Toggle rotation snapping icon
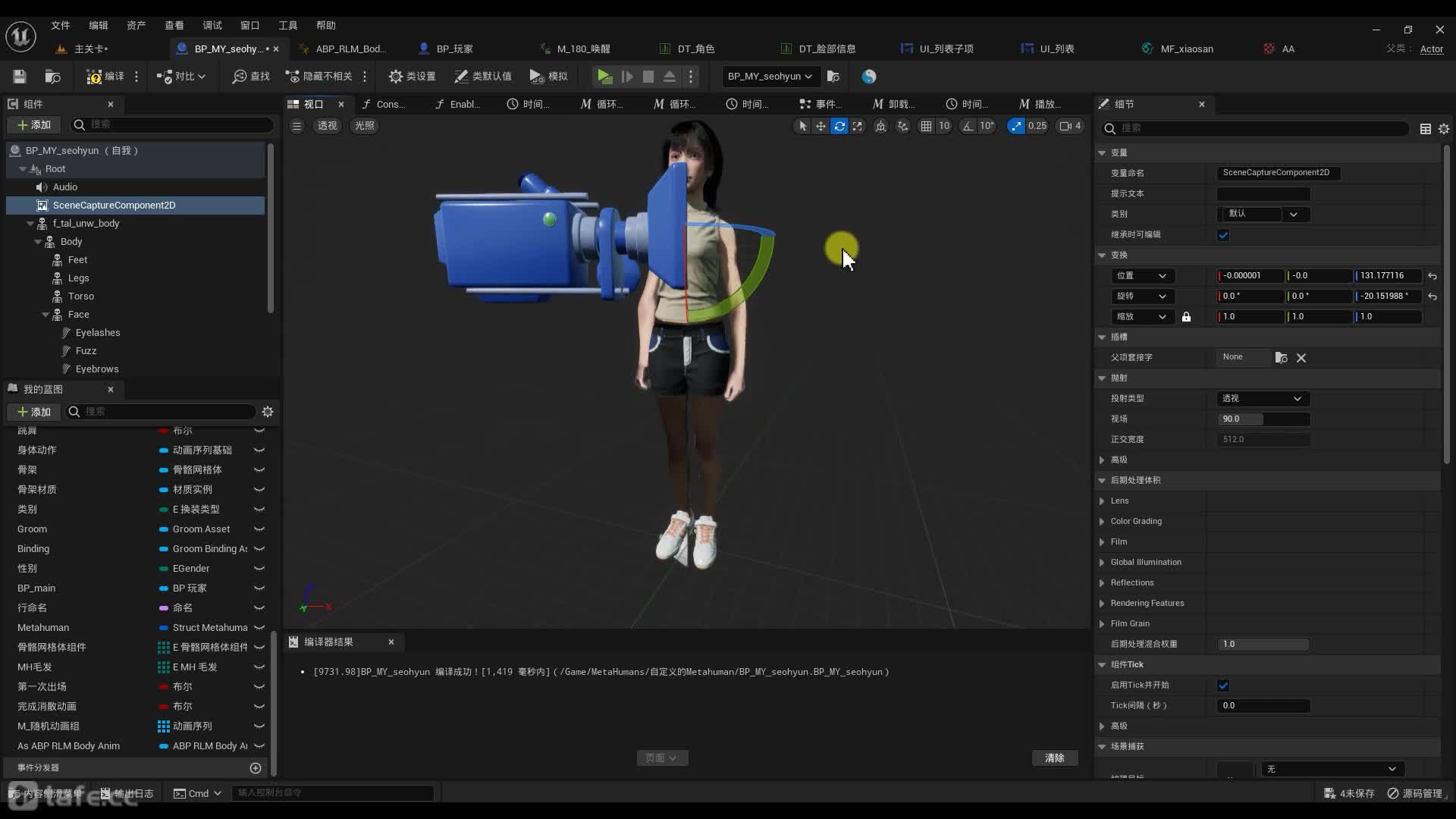This screenshot has width=1456, height=819. click(x=968, y=126)
